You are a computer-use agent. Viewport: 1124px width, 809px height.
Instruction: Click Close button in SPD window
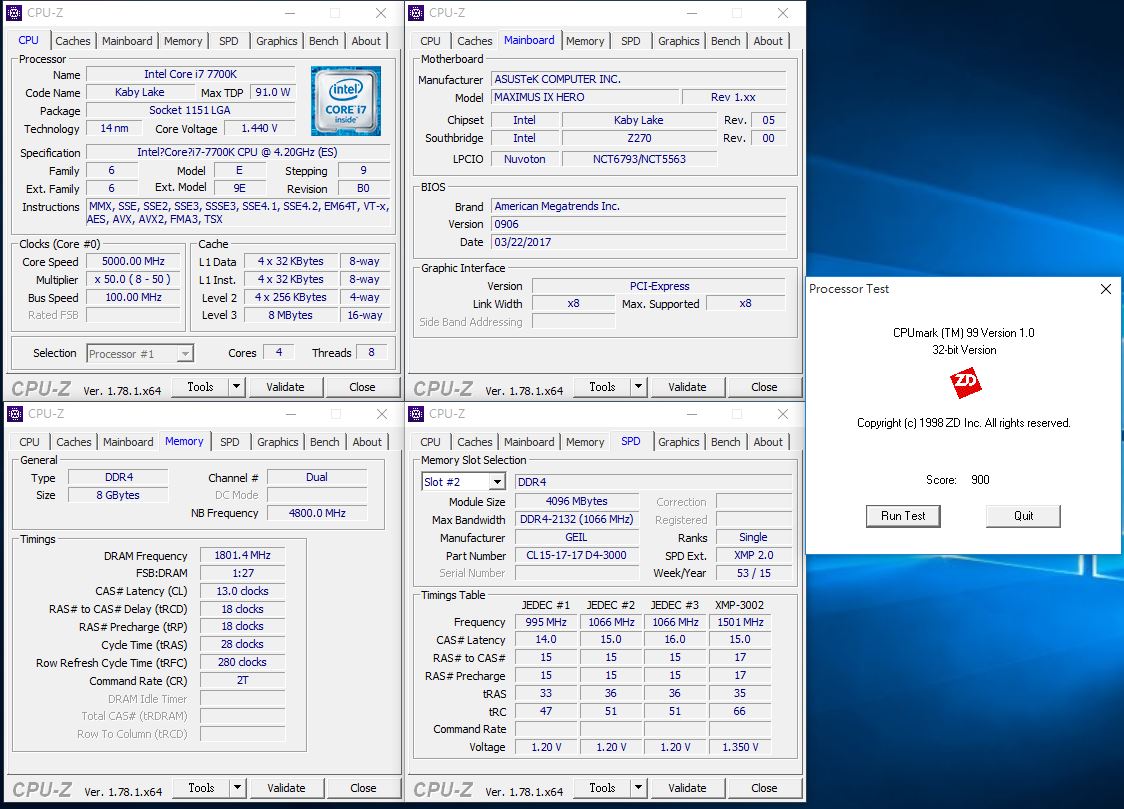[x=764, y=788]
